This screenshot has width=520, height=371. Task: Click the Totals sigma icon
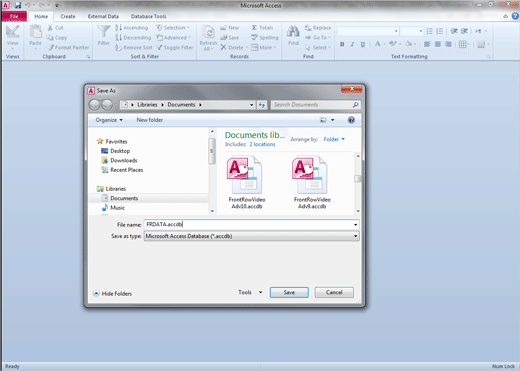click(x=254, y=28)
